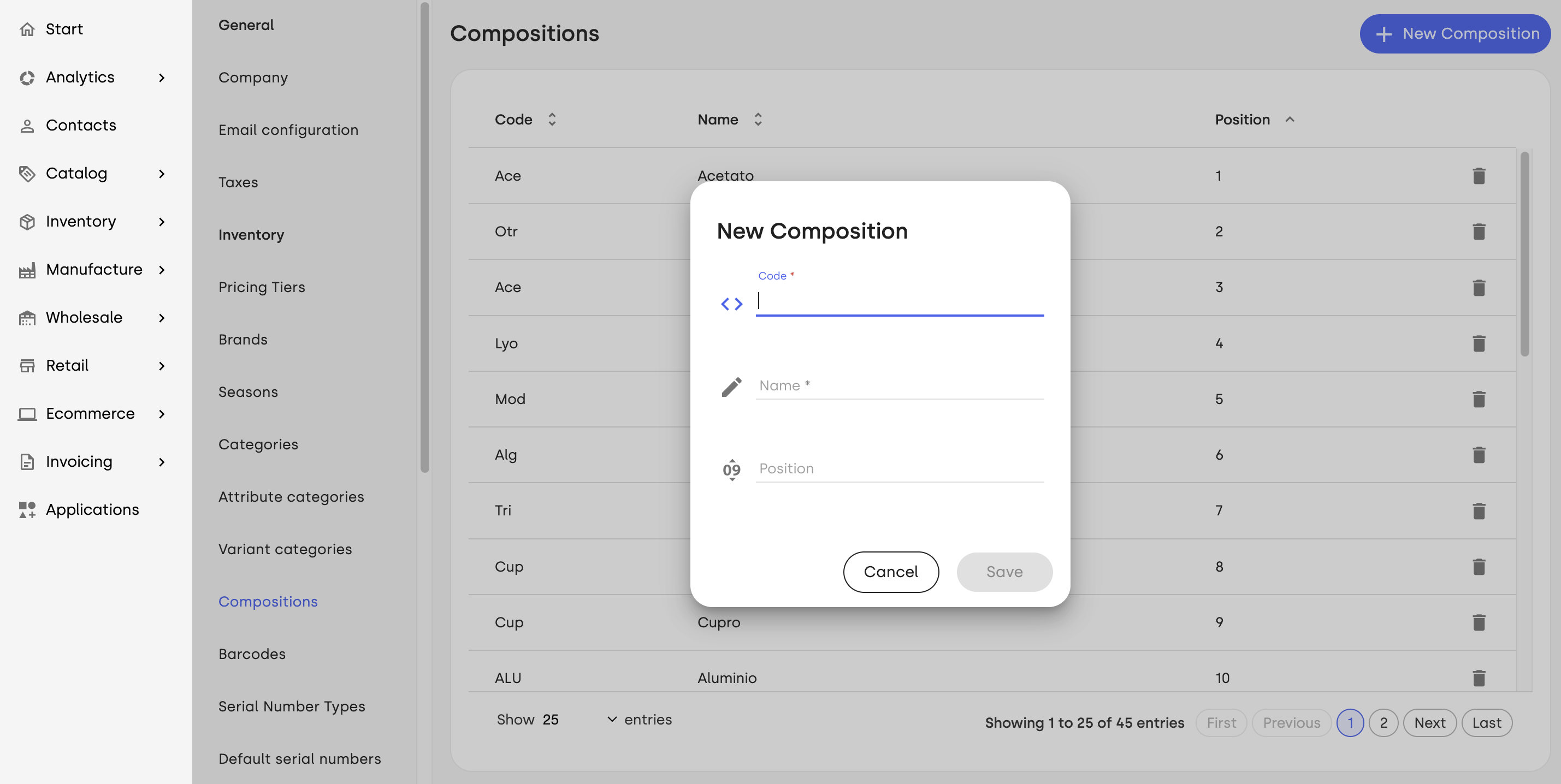Expand the Catalog menu chevron

pyautogui.click(x=161, y=174)
